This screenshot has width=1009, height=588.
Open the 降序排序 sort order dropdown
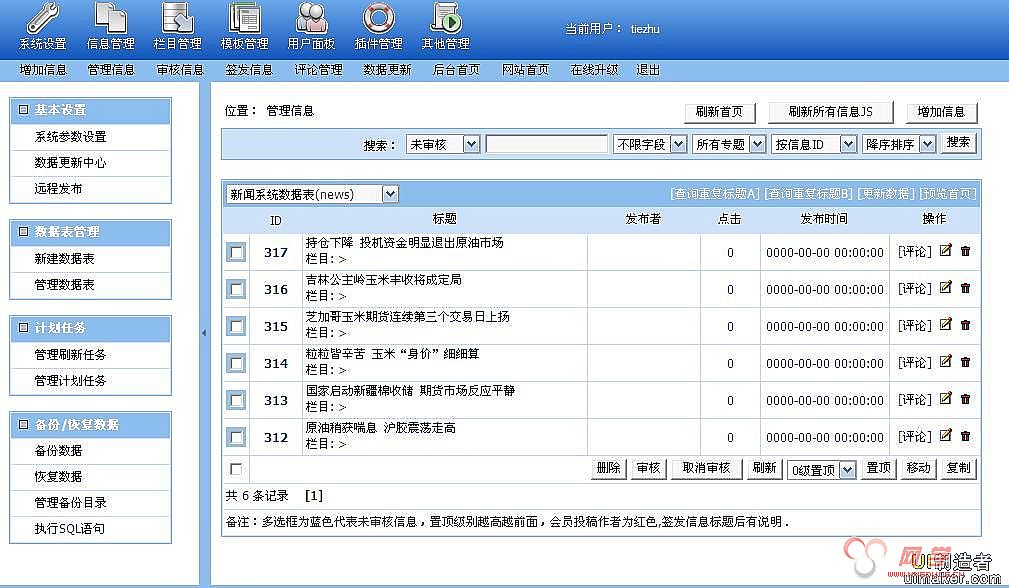click(x=897, y=143)
